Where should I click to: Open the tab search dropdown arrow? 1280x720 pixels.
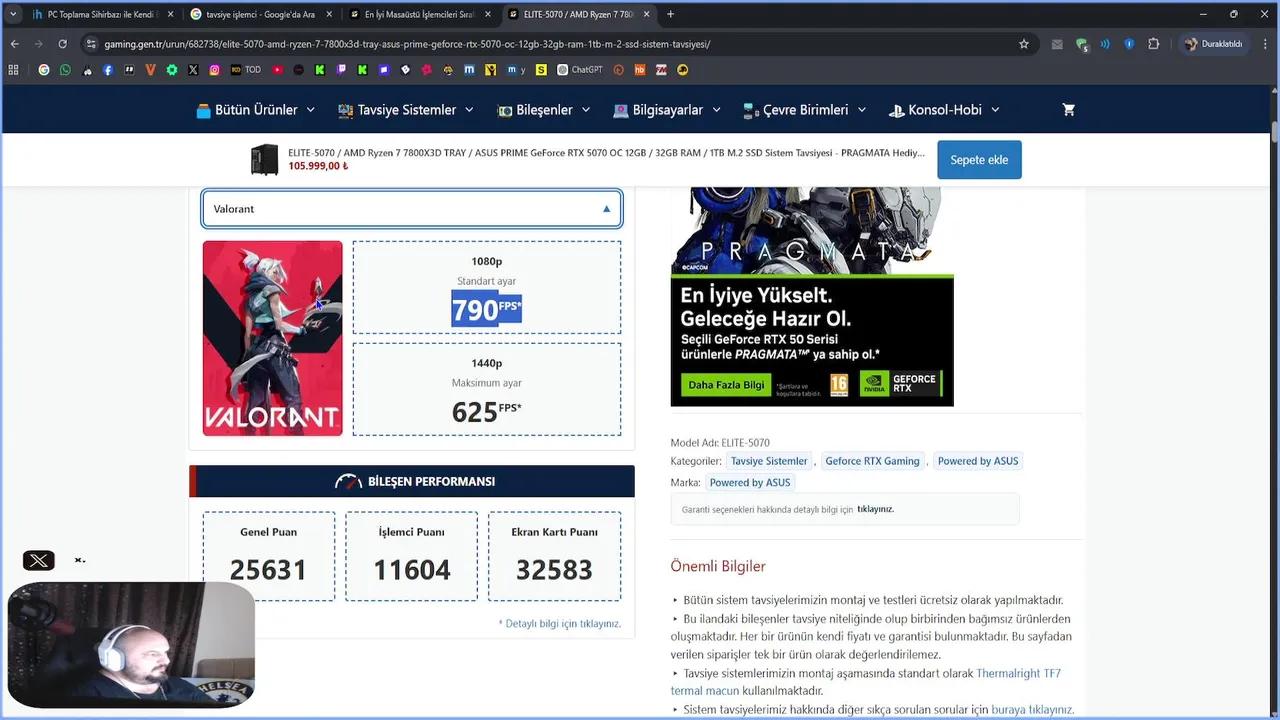13,14
